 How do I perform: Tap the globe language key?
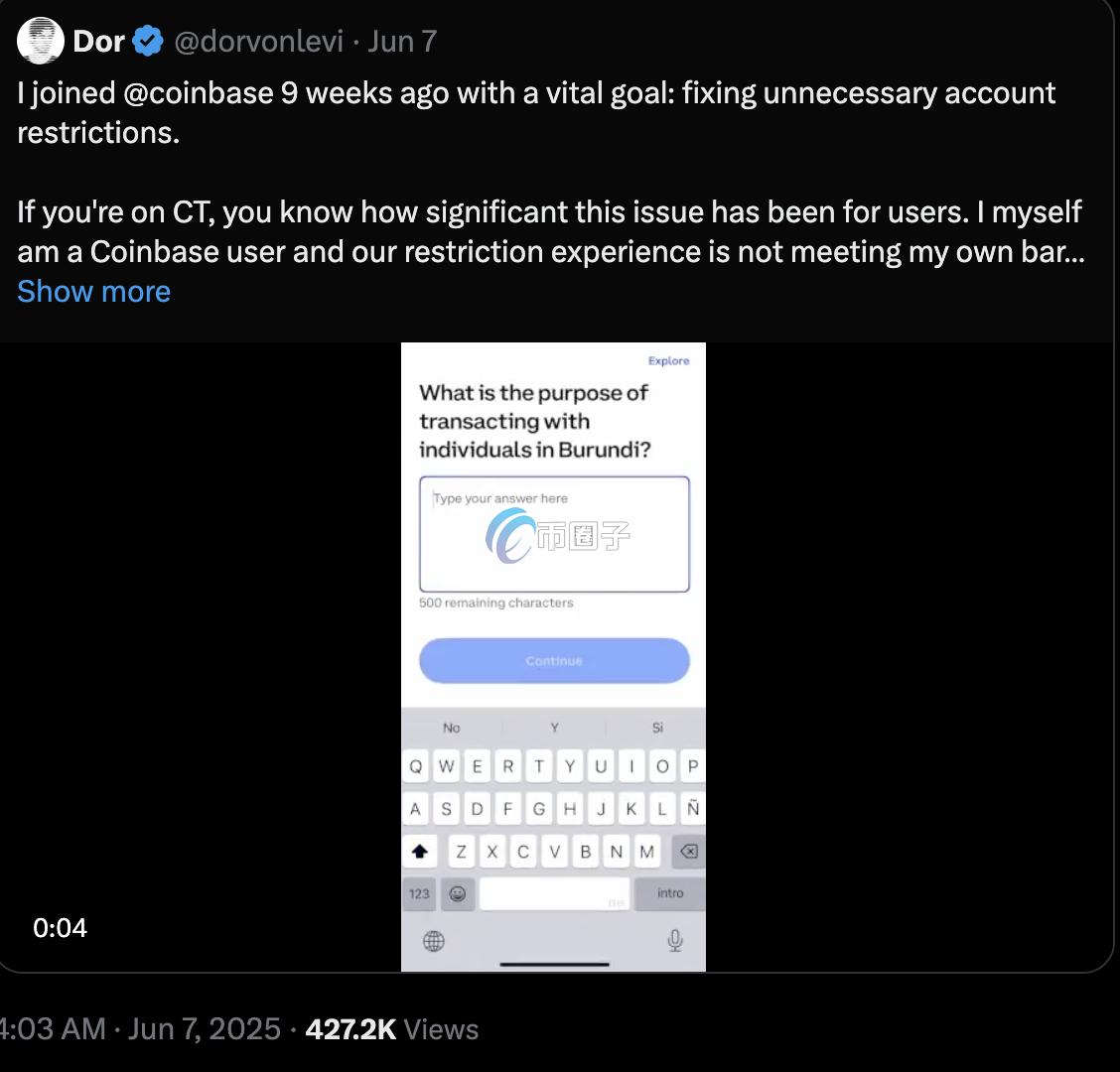[434, 941]
